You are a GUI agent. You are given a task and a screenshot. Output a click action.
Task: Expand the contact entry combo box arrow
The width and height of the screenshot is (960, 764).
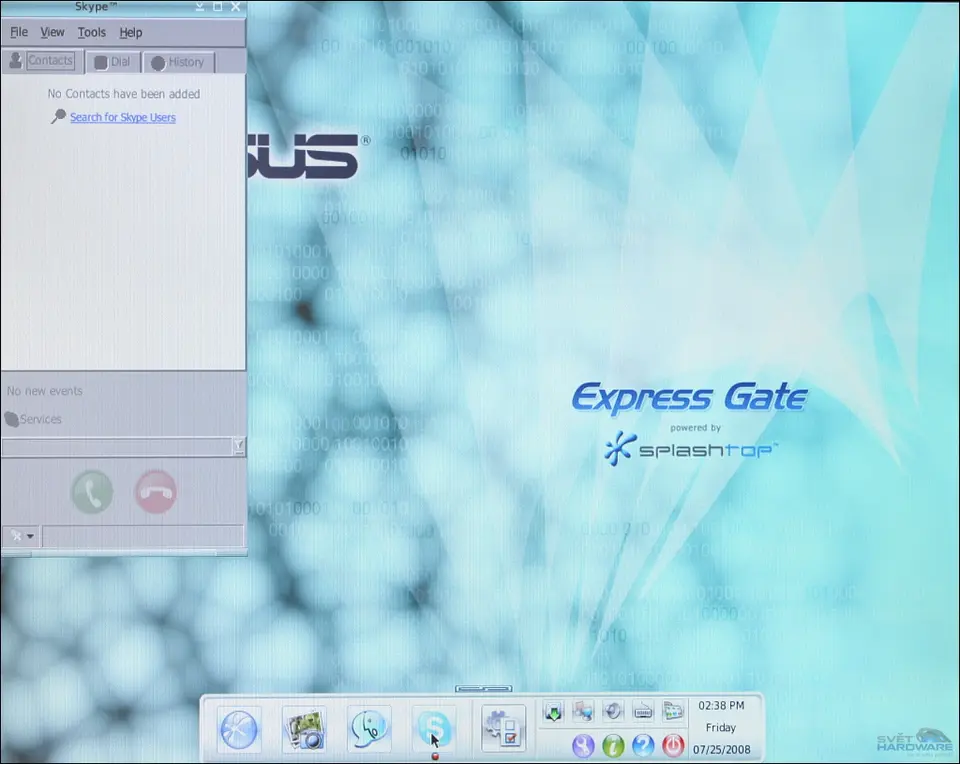[238, 446]
